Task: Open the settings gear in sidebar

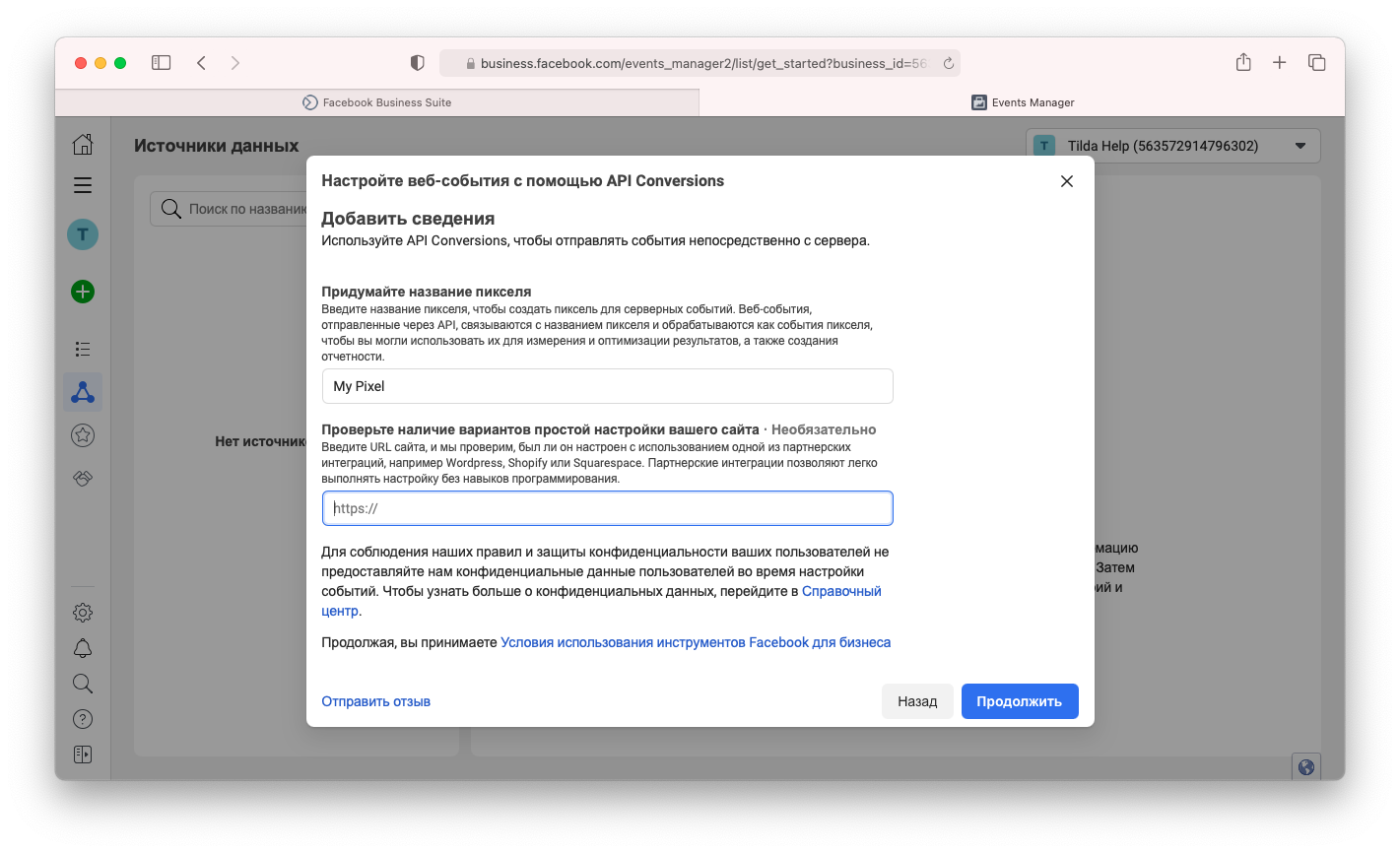Action: 83,613
